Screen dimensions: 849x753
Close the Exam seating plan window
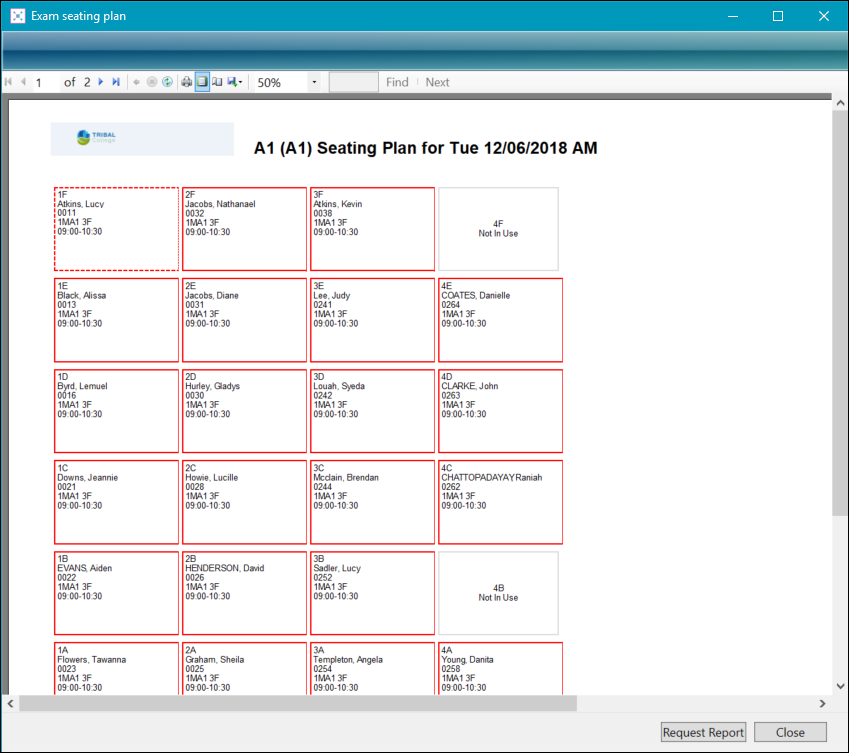pos(823,16)
